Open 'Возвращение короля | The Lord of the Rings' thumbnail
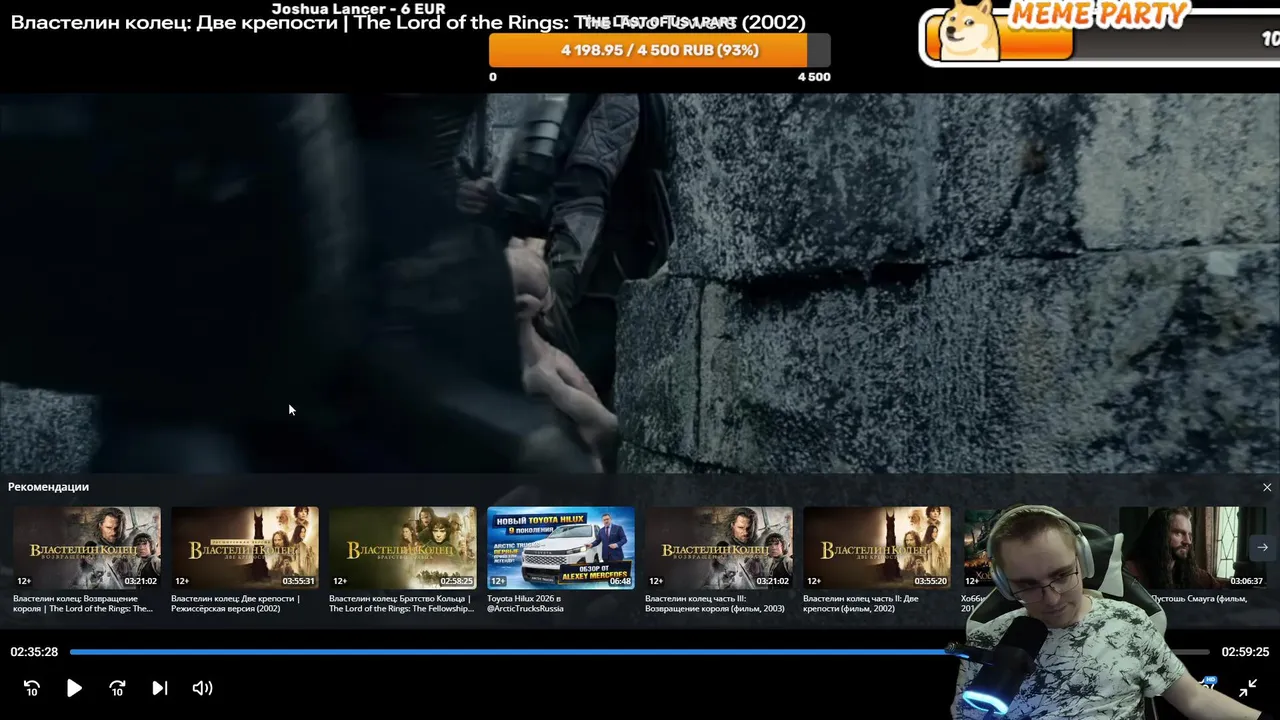1280x720 pixels. pyautogui.click(x=87, y=547)
